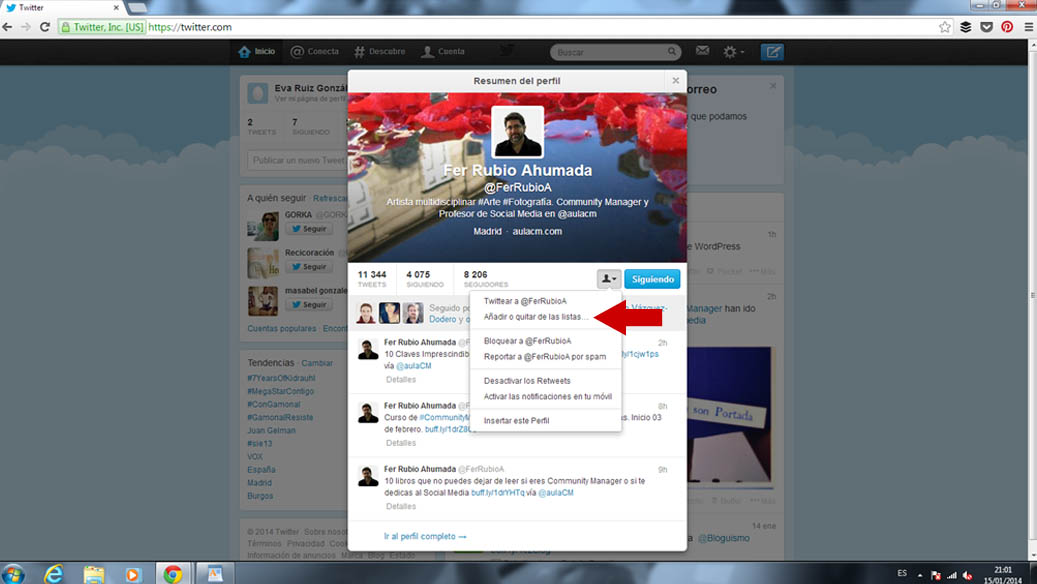Reload the page in Chrome
This screenshot has height=584, width=1037.
point(45,27)
